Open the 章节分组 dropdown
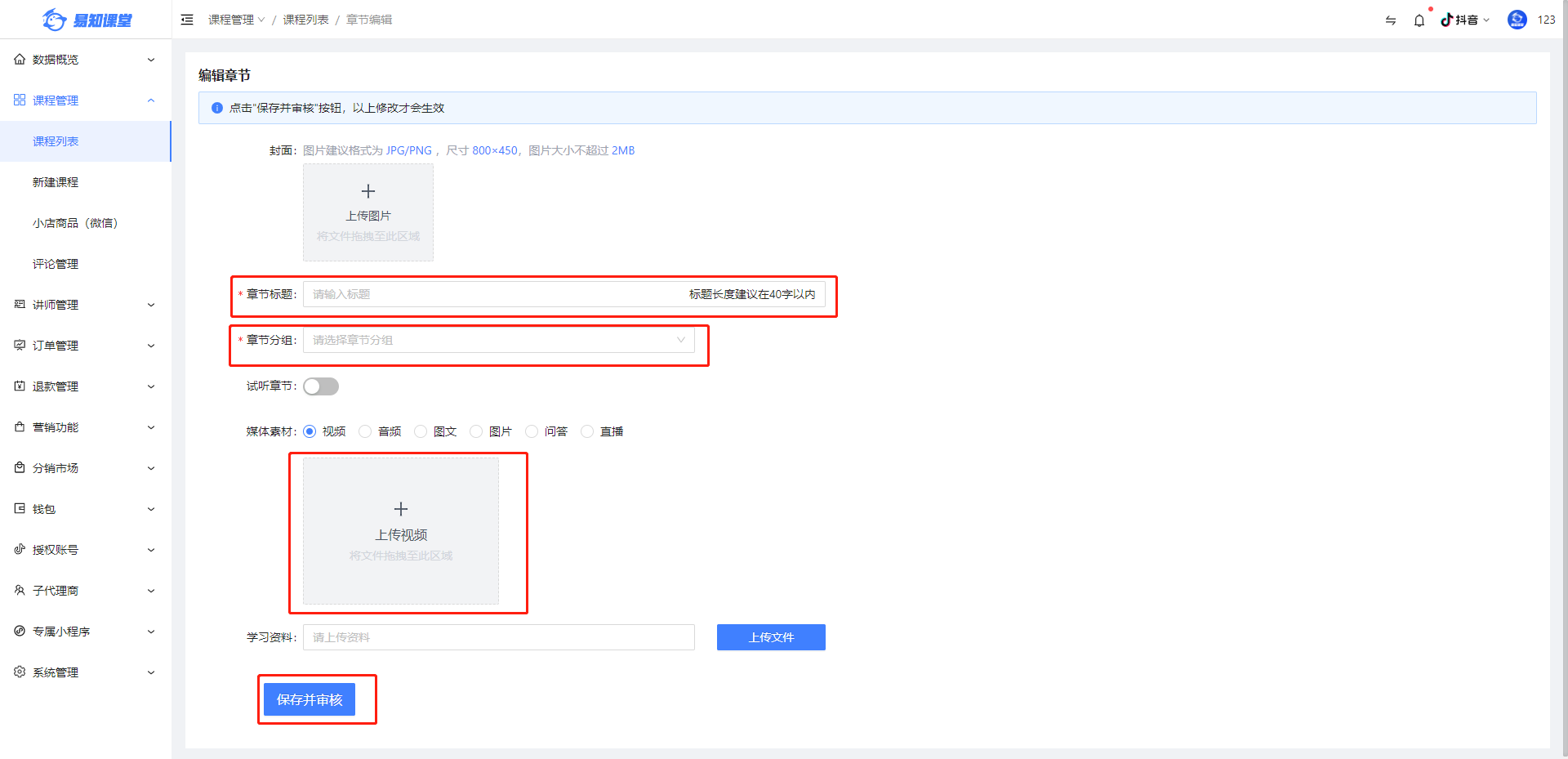Screen dimensions: 1568x759 (x=499, y=340)
